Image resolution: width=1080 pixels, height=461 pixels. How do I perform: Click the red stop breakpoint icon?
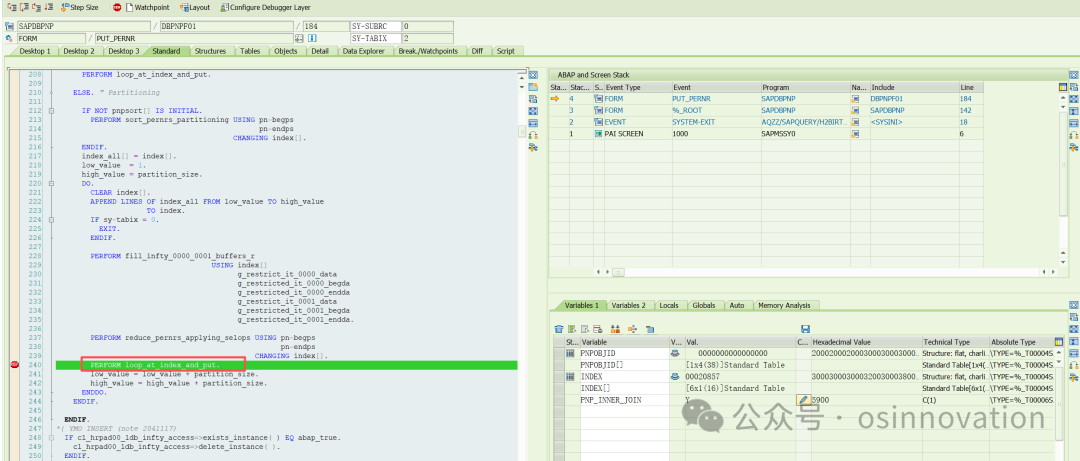point(117,8)
